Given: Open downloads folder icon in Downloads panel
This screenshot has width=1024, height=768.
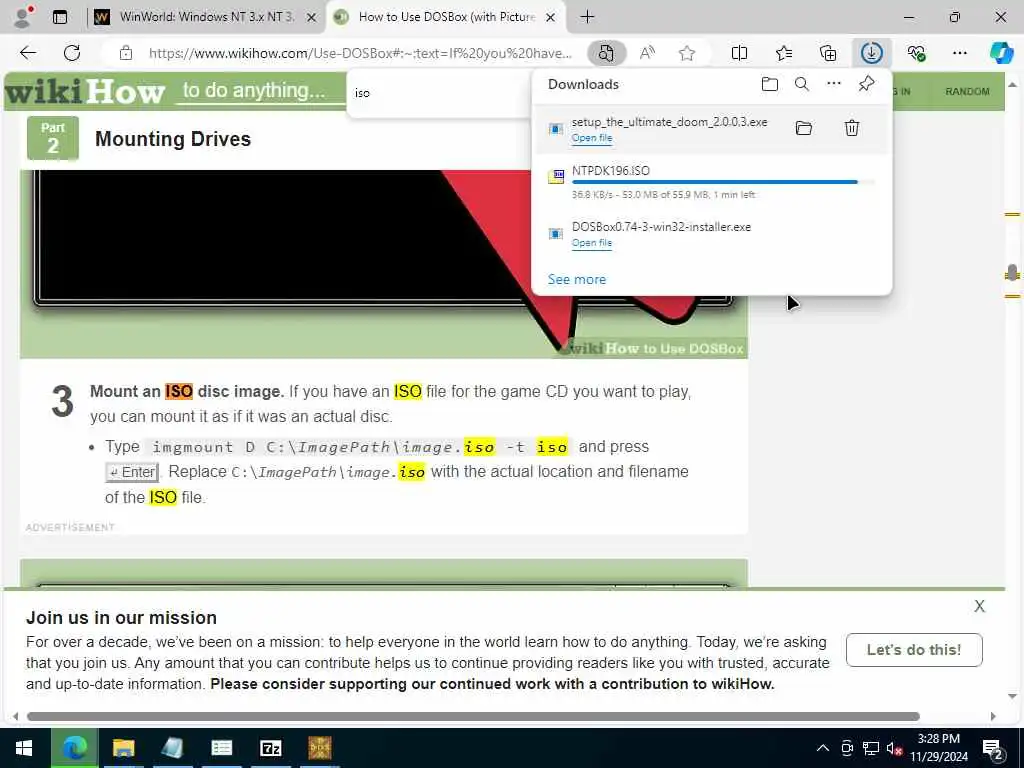Looking at the screenshot, I should (770, 84).
